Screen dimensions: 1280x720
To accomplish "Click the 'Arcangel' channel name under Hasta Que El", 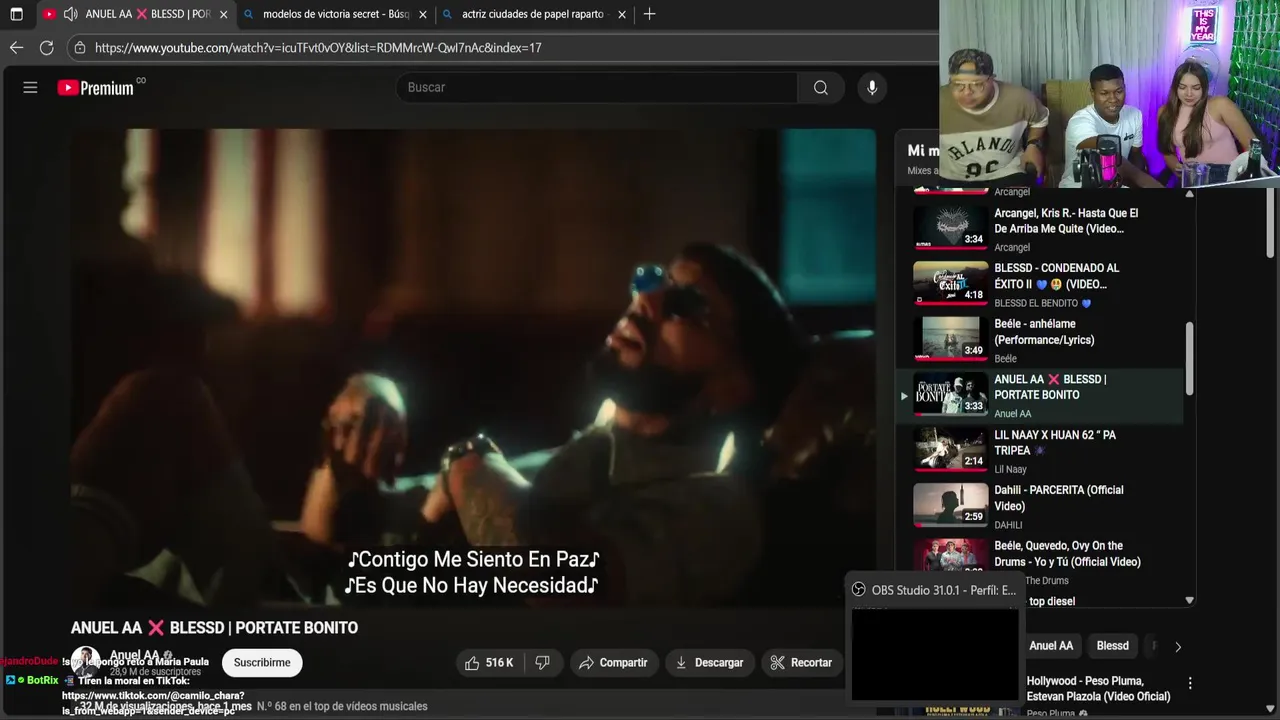I will [x=1012, y=247].
